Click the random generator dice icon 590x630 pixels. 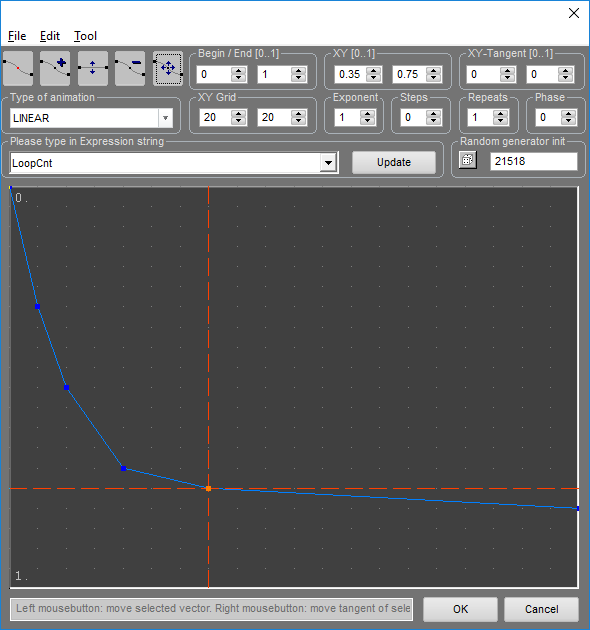pos(468,160)
